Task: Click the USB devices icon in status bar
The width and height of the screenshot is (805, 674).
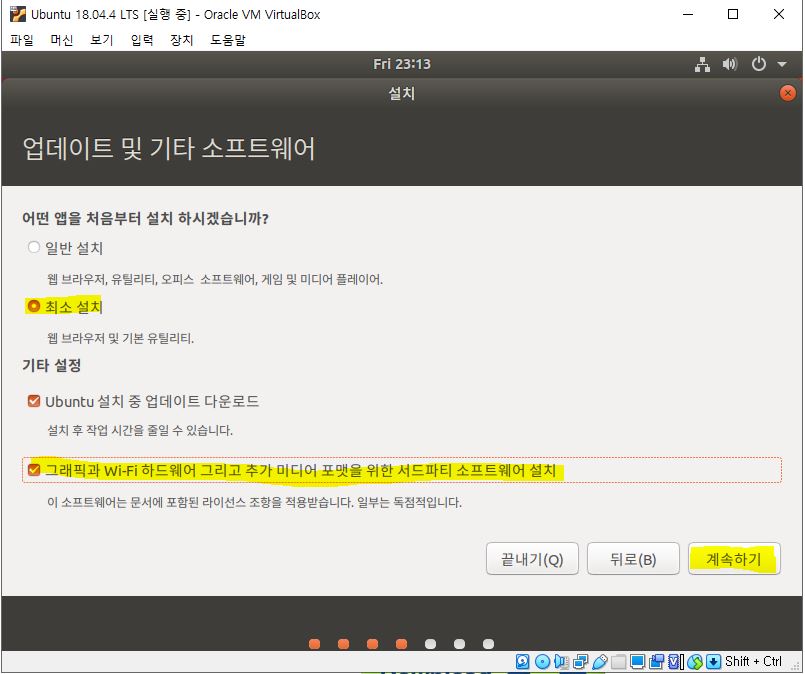Action: (x=600, y=662)
